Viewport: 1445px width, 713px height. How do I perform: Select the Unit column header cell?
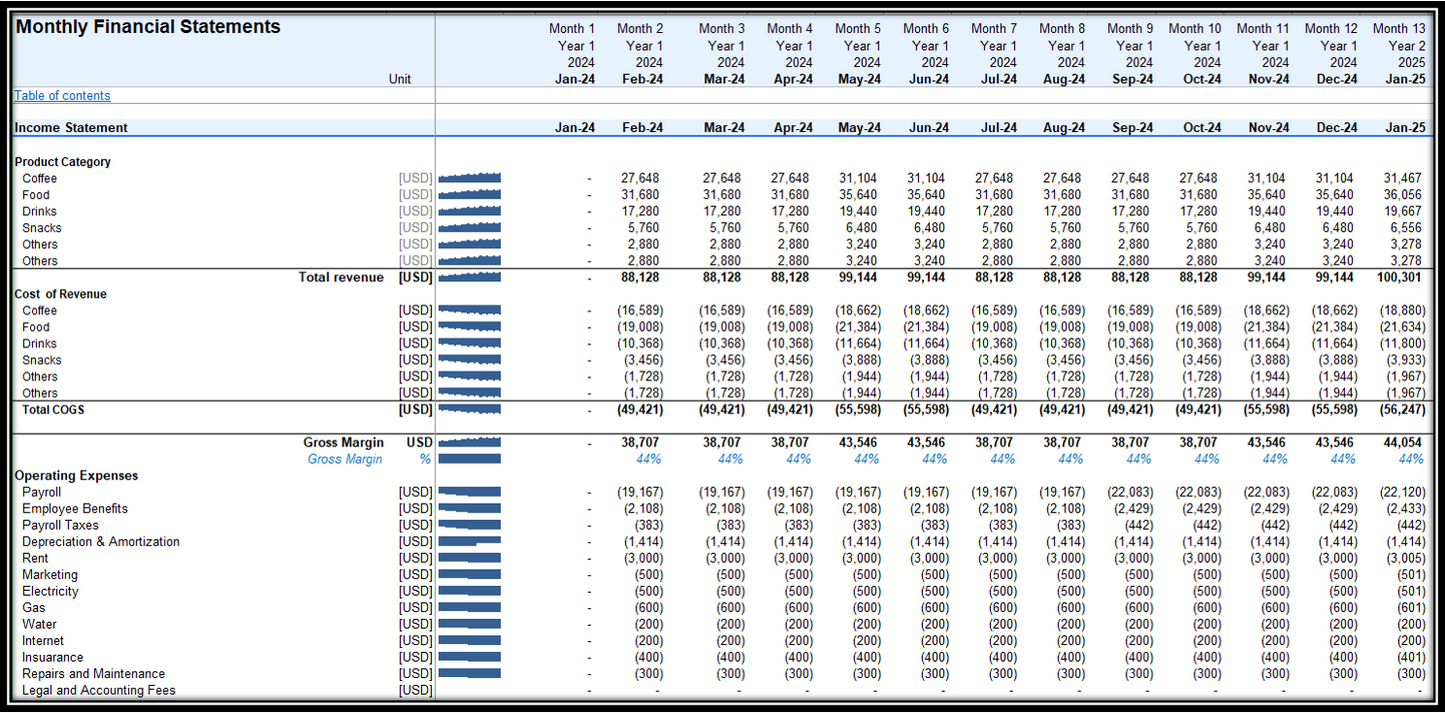coord(400,79)
